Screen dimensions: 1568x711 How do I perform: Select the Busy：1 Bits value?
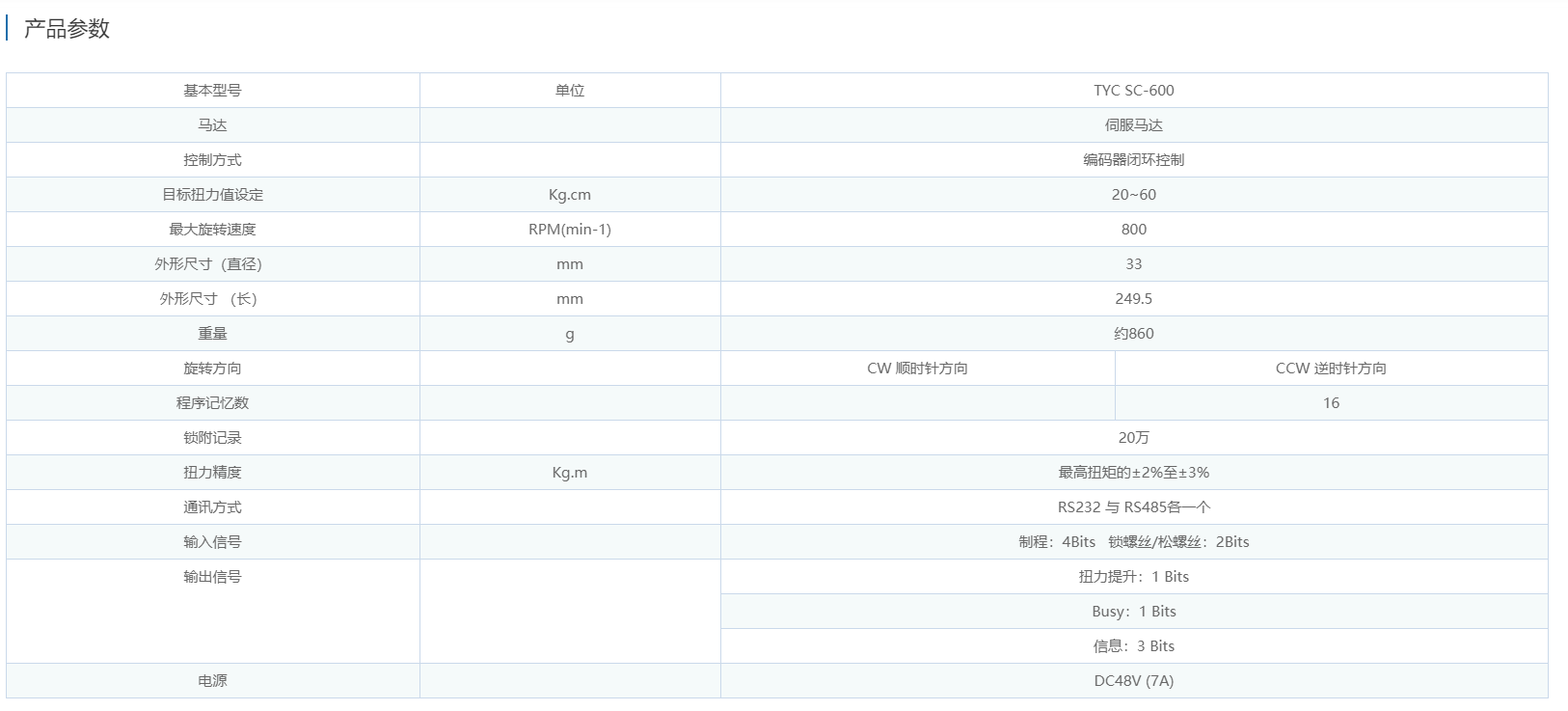tap(1134, 612)
